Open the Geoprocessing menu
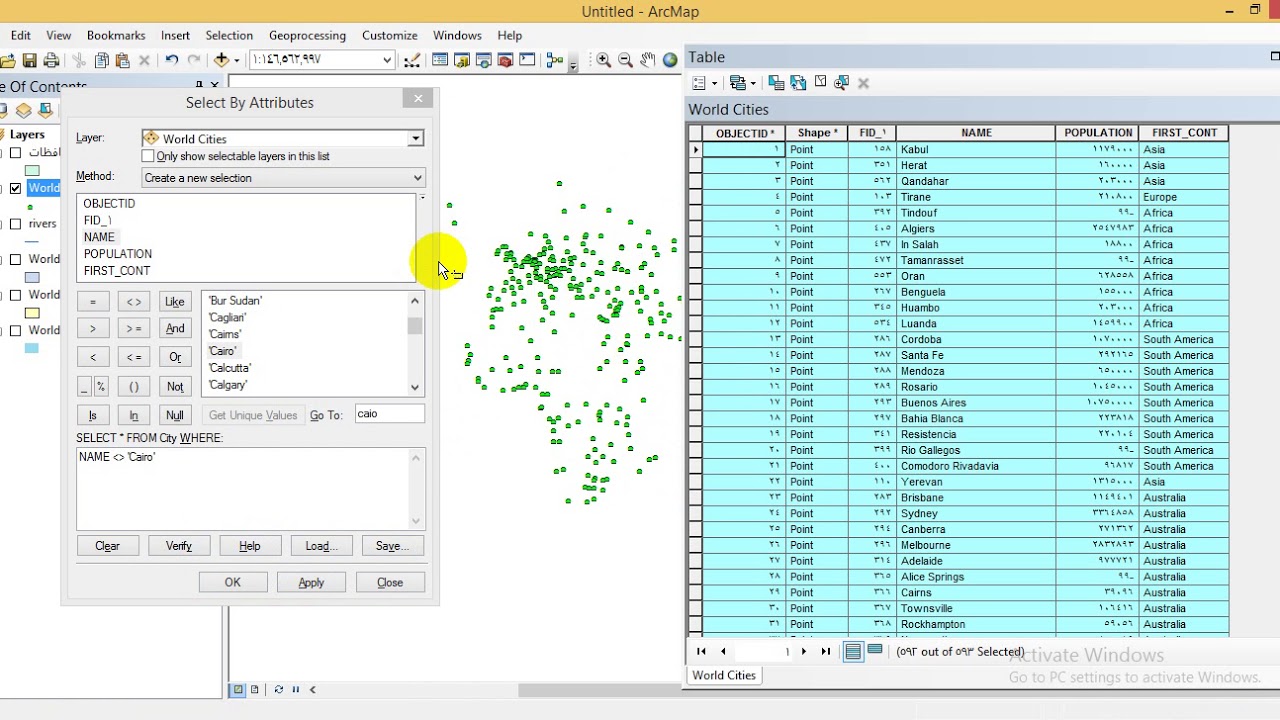 click(x=307, y=35)
